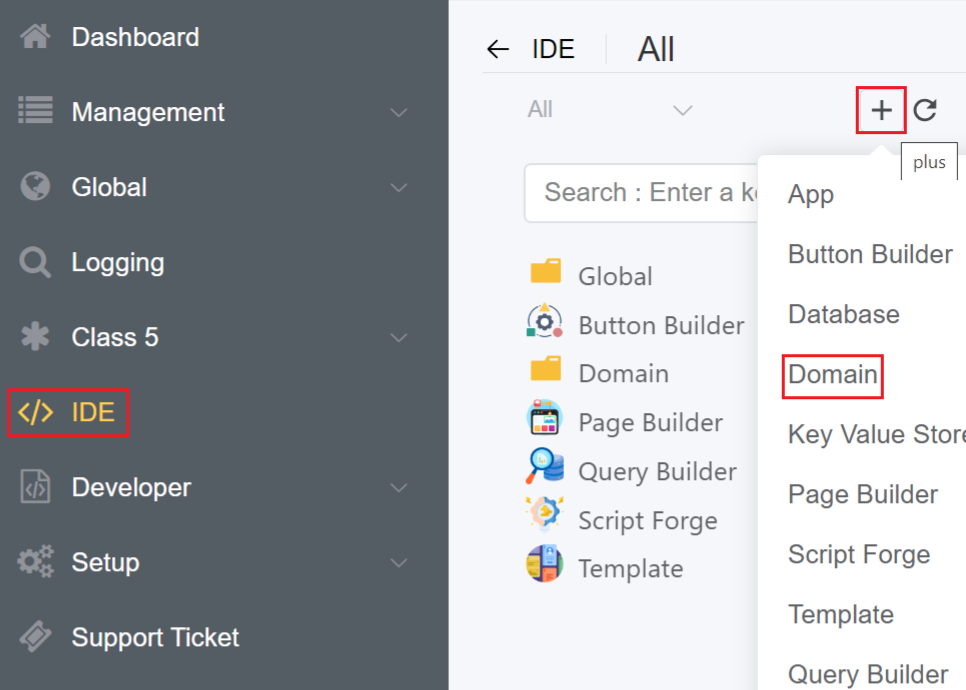Open the Page Builder icon in list

point(545,419)
